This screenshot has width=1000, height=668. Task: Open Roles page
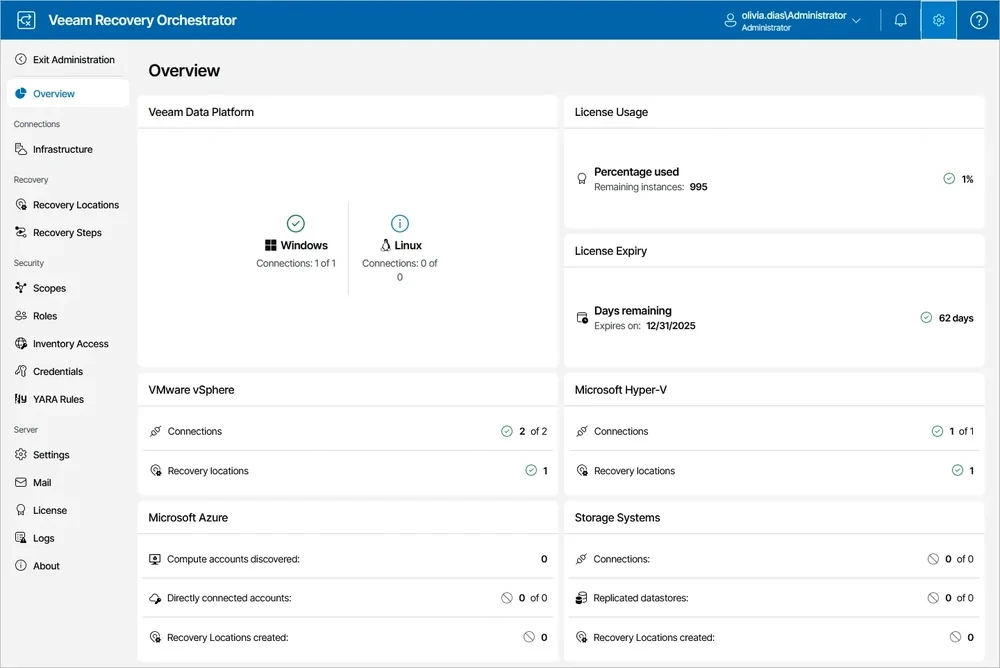point(36,316)
